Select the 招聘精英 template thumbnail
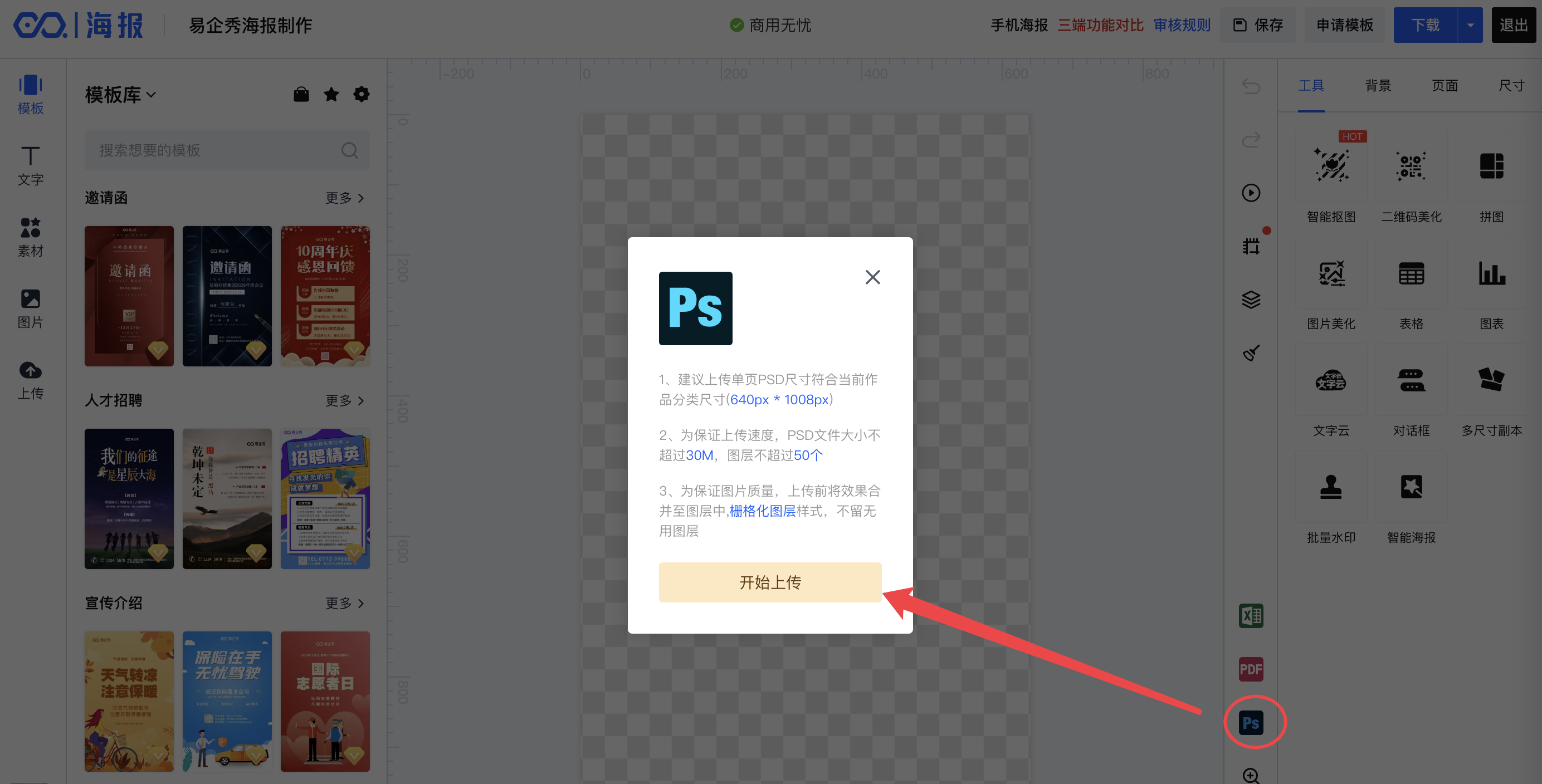This screenshot has width=1542, height=784. (x=325, y=498)
